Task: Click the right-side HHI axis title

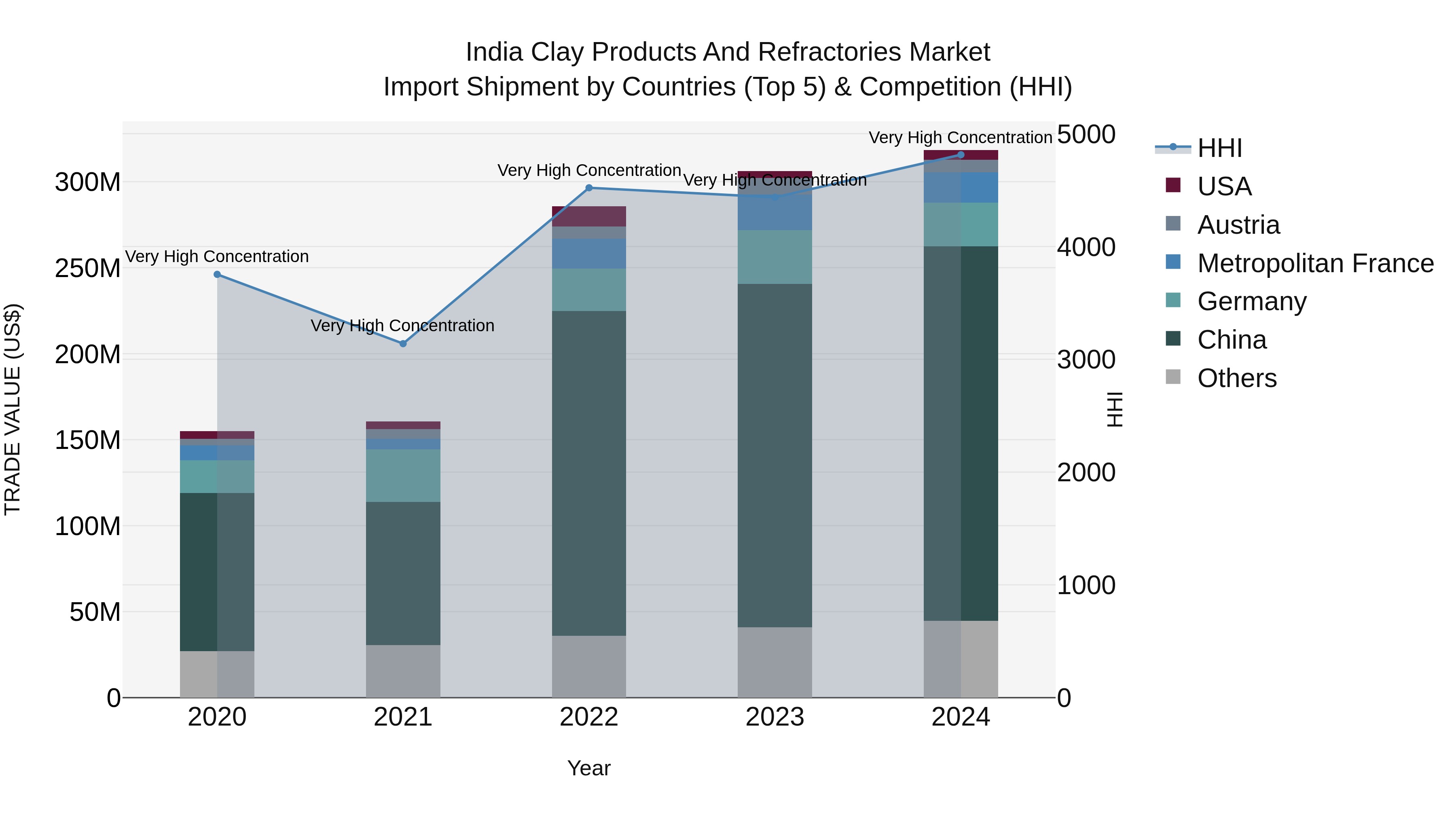Action: (x=1114, y=409)
